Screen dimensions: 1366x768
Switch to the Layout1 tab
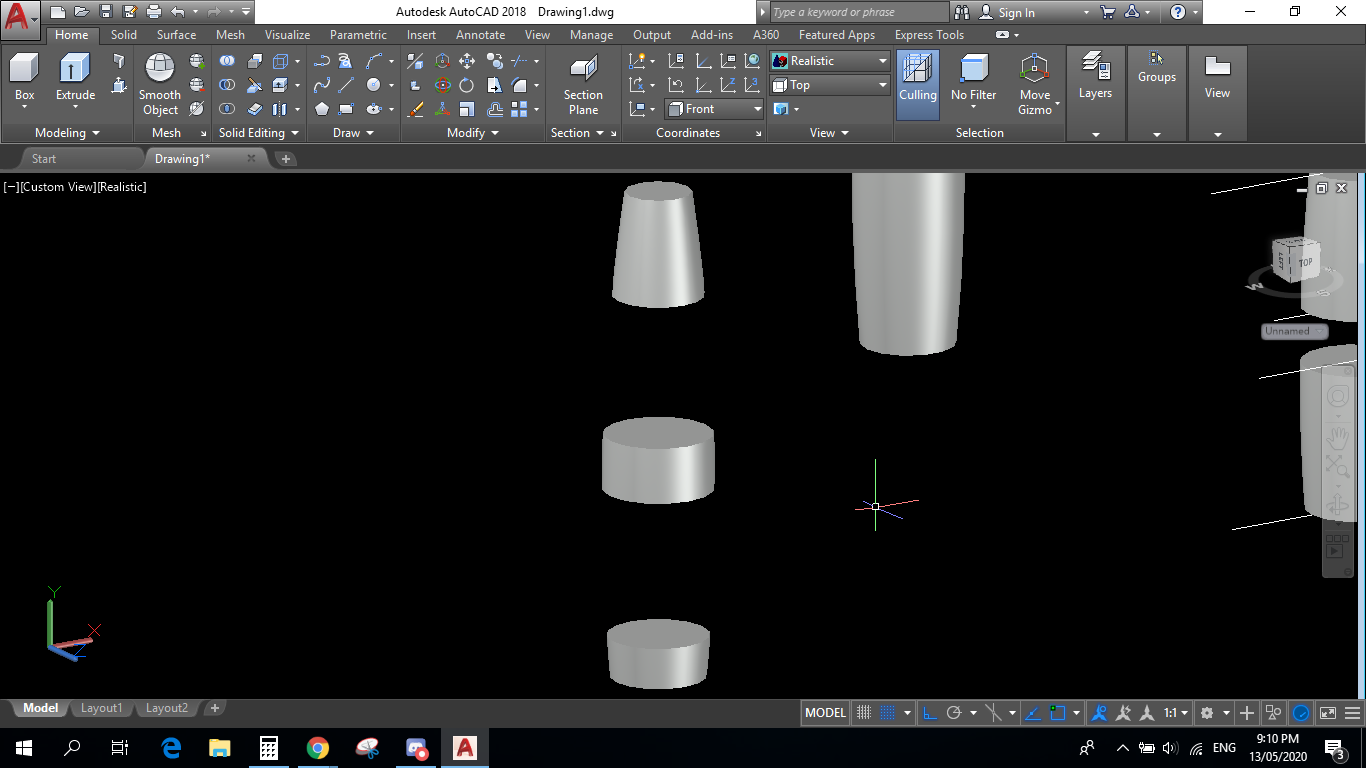(101, 708)
